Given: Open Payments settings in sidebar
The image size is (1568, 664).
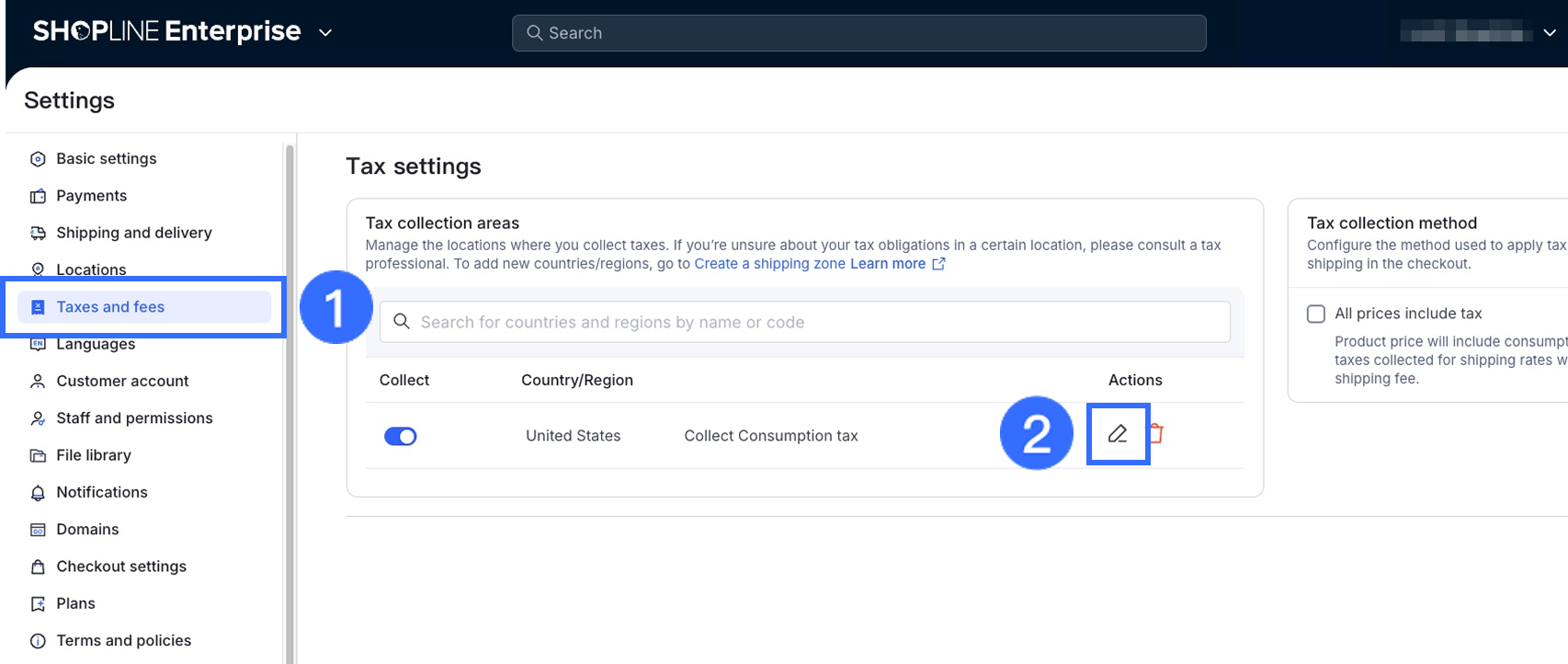Looking at the screenshot, I should coord(91,196).
